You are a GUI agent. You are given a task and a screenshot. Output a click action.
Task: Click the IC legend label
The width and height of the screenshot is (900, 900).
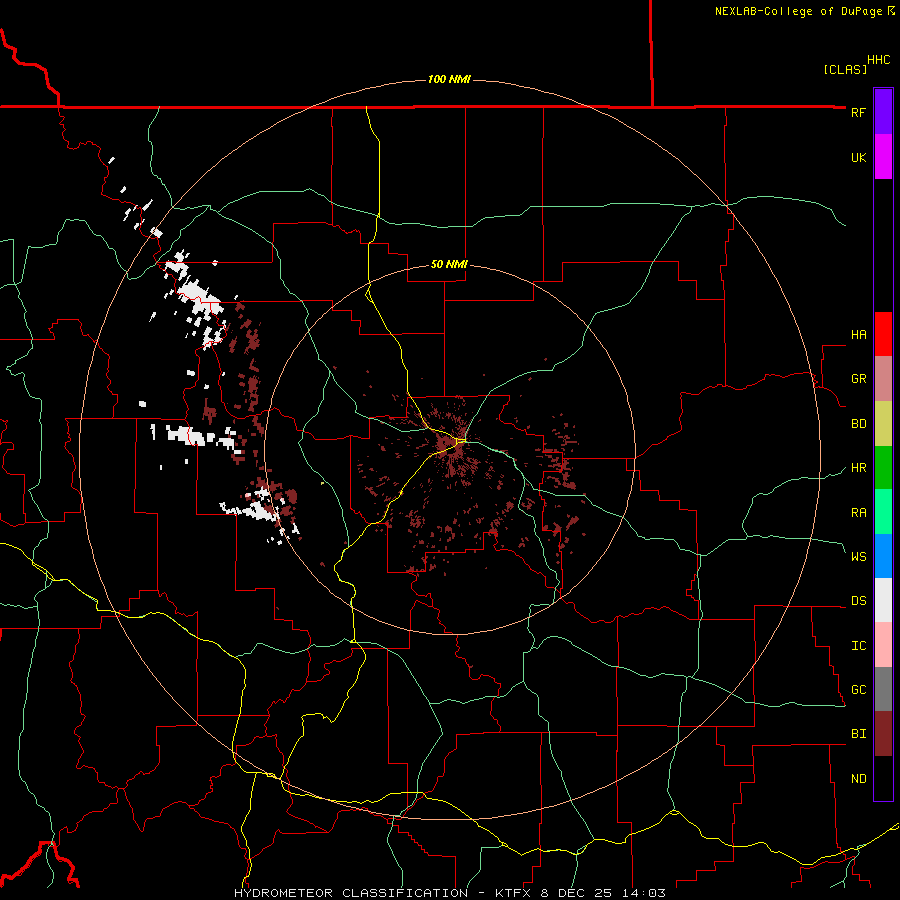point(858,646)
